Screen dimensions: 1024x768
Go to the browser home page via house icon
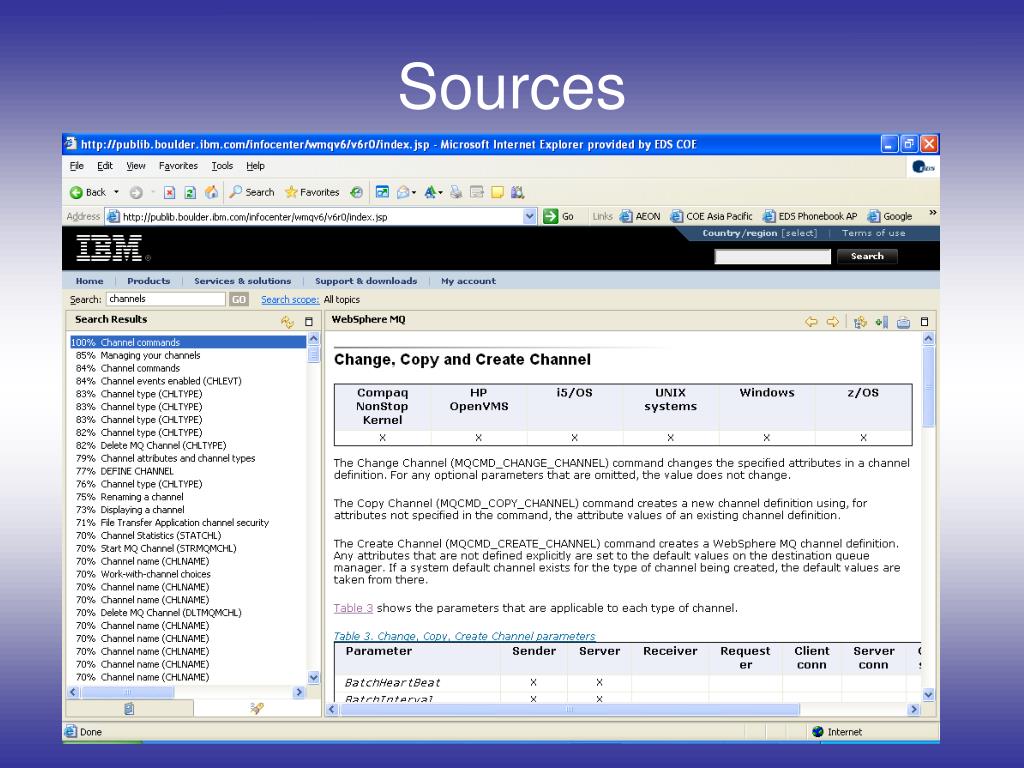[x=211, y=193]
